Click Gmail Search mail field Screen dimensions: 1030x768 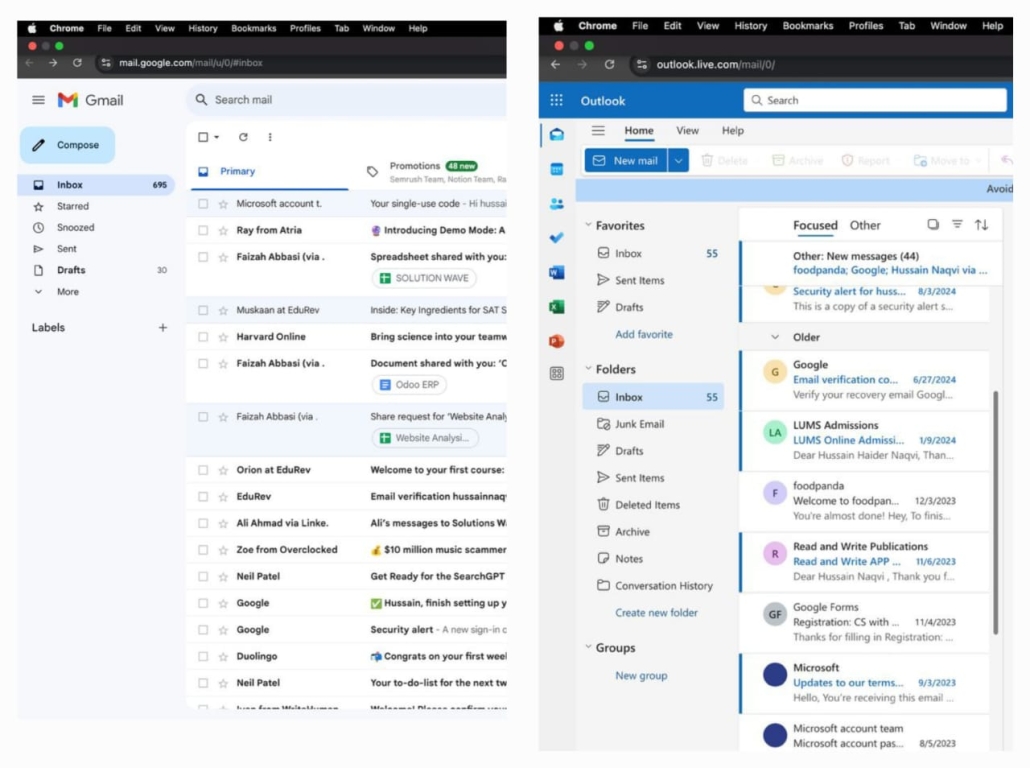[348, 100]
